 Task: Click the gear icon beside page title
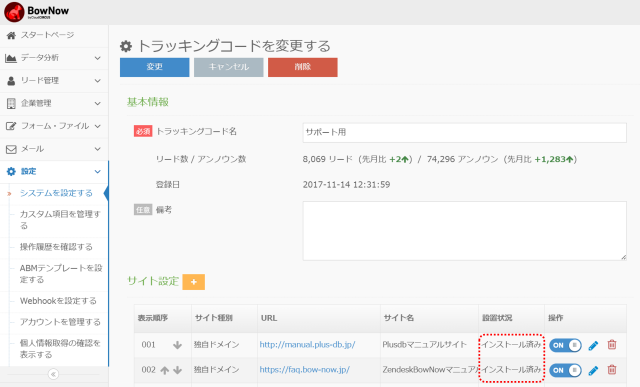pyautogui.click(x=126, y=46)
